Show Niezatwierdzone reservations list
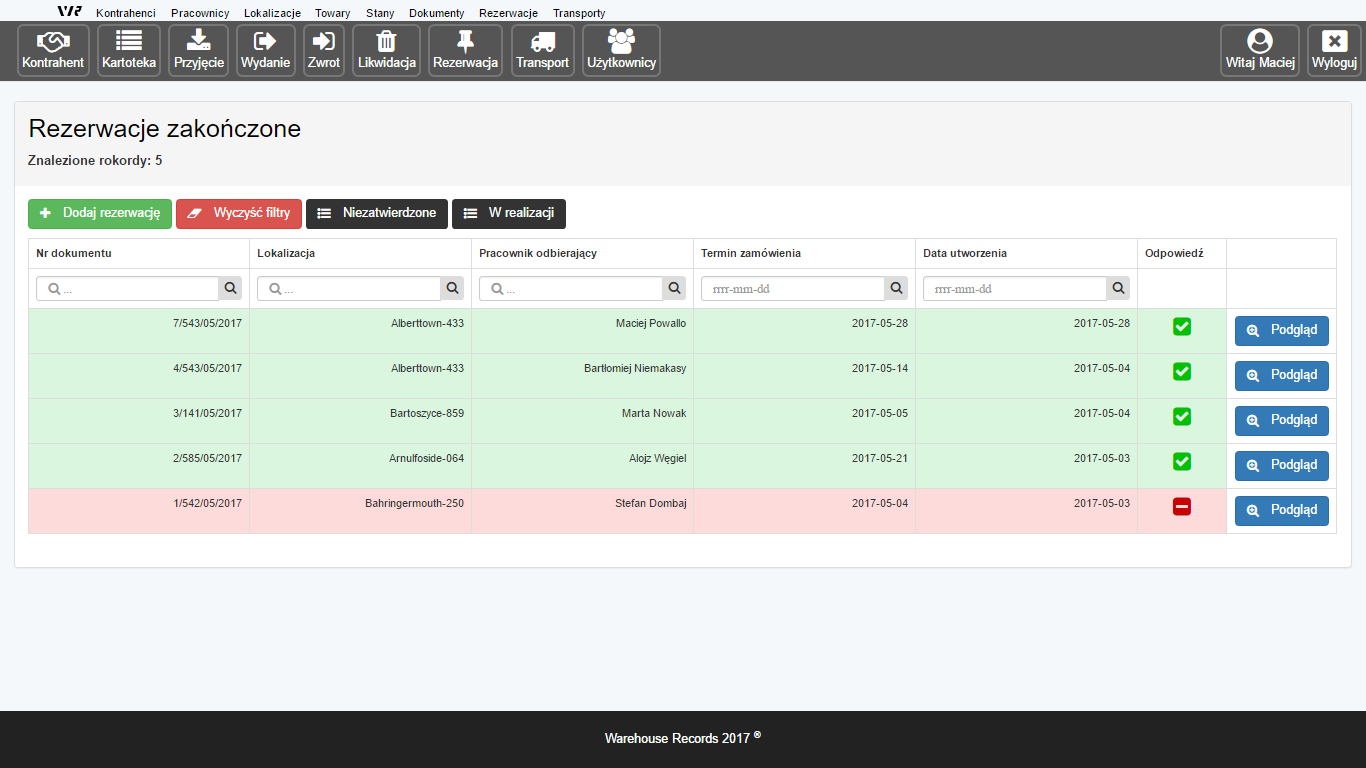The image size is (1366, 768). [x=377, y=214]
